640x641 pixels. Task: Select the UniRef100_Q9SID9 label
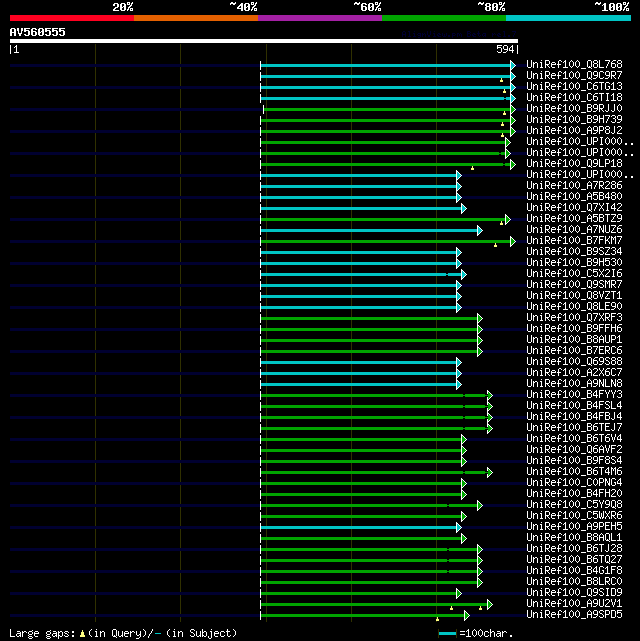point(574,593)
